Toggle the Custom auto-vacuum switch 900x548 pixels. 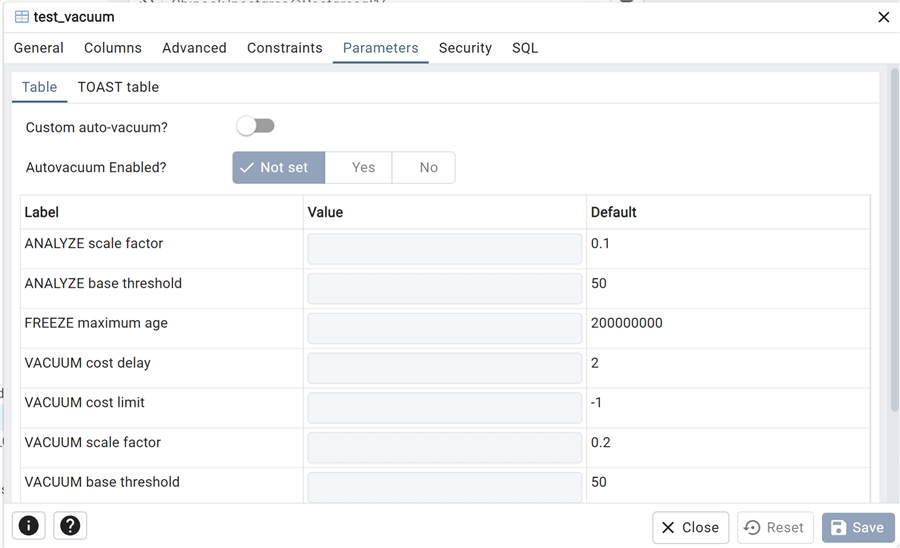[255, 126]
